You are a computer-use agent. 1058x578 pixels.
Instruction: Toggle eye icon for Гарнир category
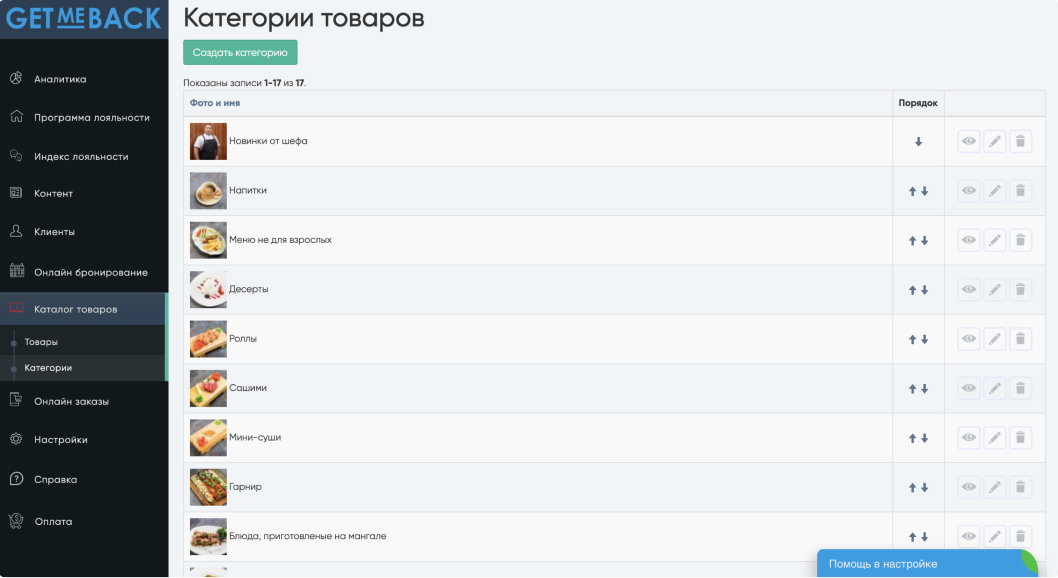coord(968,487)
